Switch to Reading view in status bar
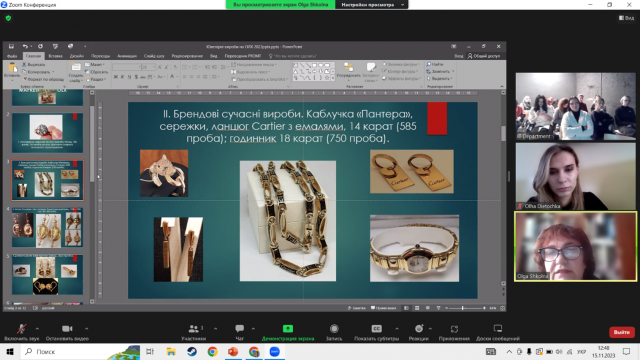 point(427,308)
